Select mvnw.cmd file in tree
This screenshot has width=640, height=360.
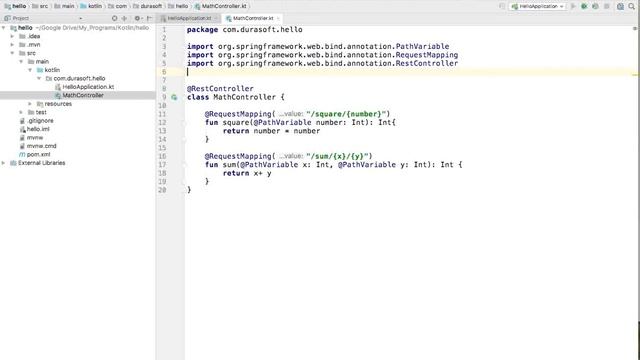(38, 146)
